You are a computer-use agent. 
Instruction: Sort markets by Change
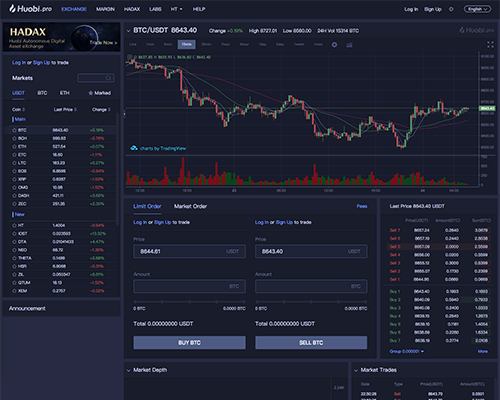(x=101, y=109)
